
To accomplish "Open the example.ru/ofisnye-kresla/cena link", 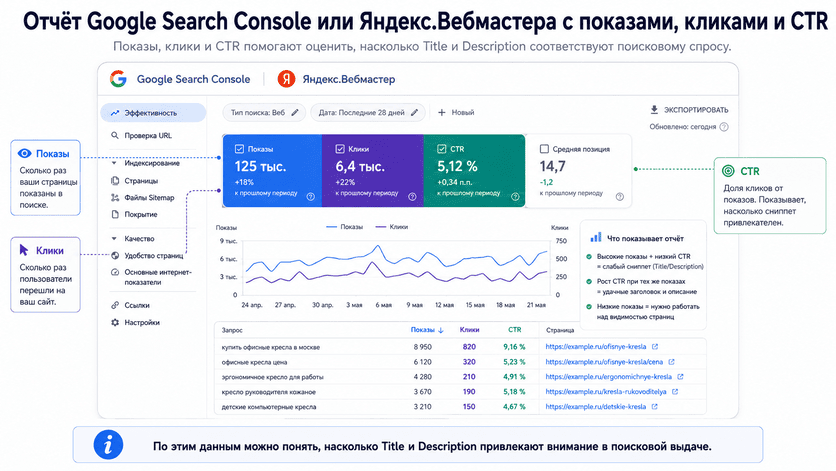I will (604, 362).
